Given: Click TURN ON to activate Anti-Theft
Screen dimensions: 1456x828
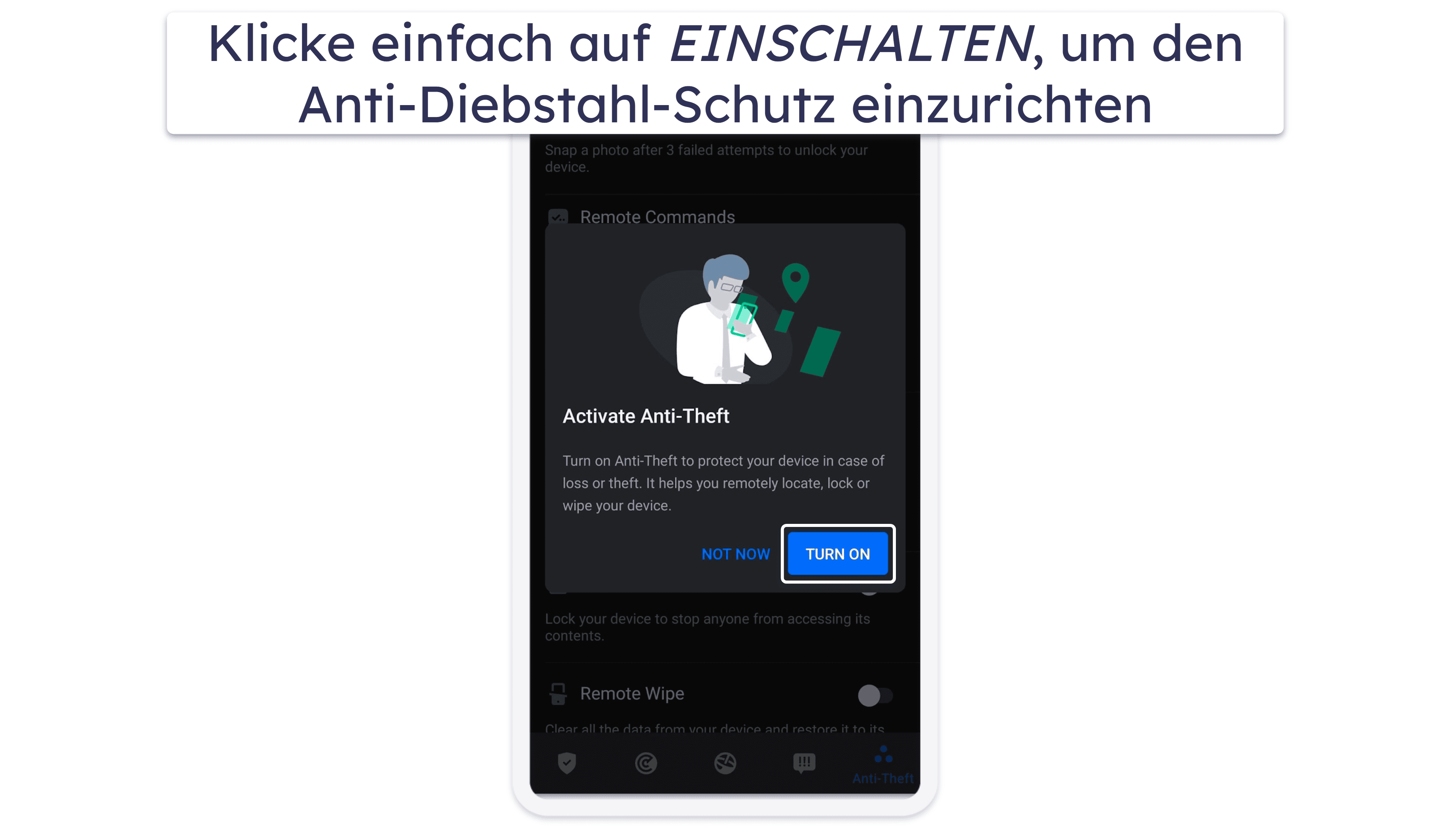Looking at the screenshot, I should click(838, 554).
